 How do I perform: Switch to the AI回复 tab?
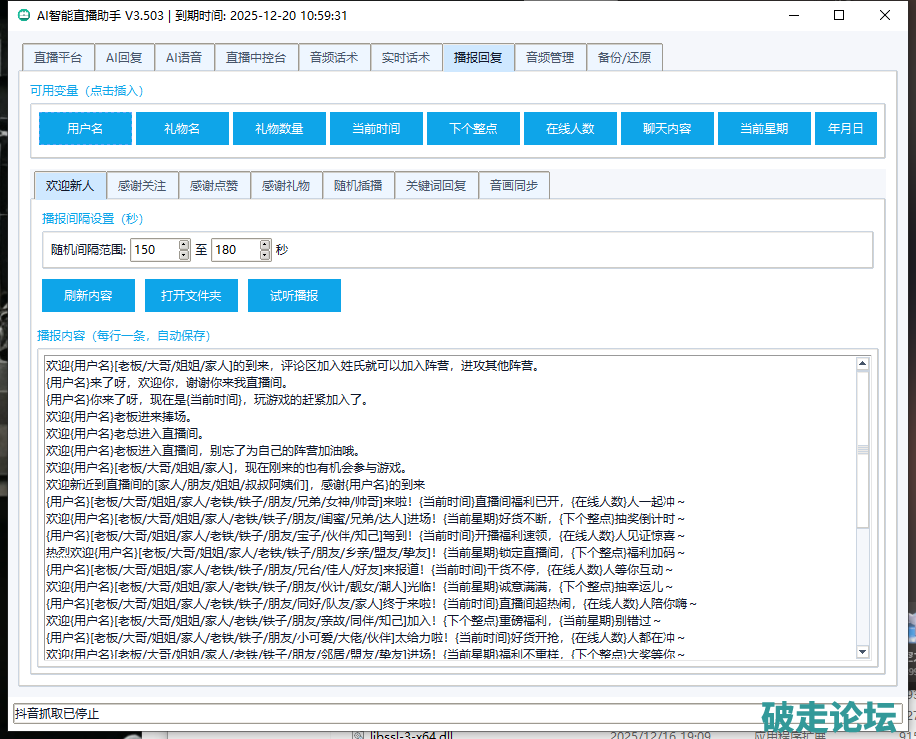(x=125, y=58)
